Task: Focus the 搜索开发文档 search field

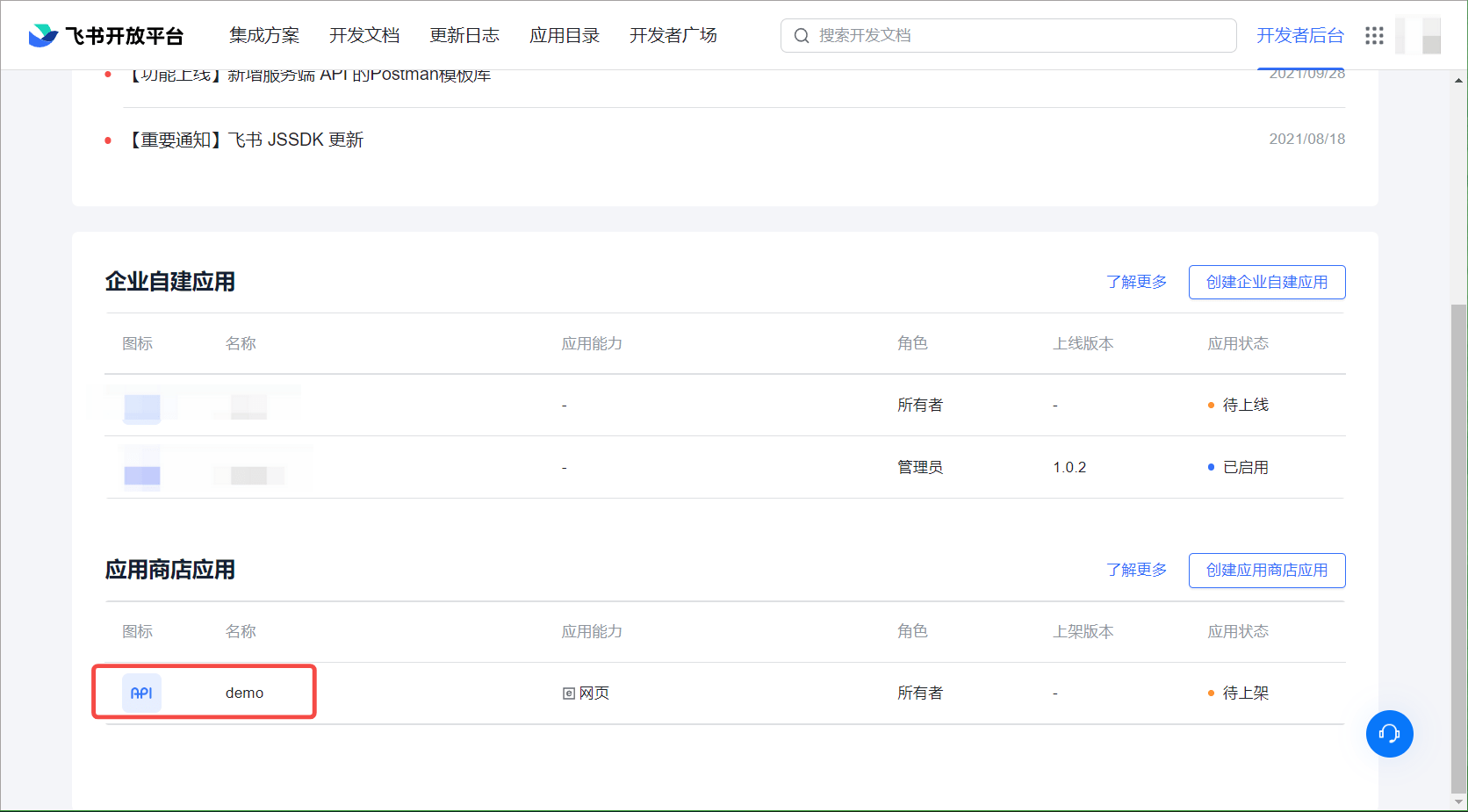Action: pos(1018,35)
